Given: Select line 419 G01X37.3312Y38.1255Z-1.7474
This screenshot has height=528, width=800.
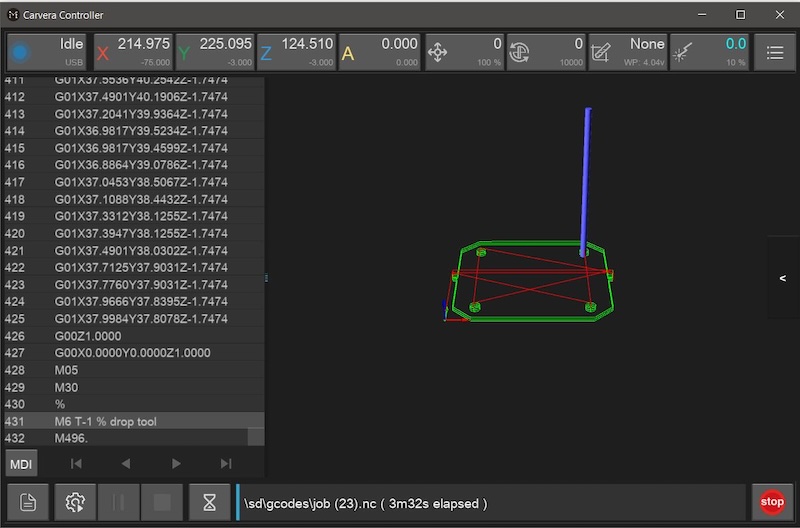Looking at the screenshot, I should tap(134, 216).
